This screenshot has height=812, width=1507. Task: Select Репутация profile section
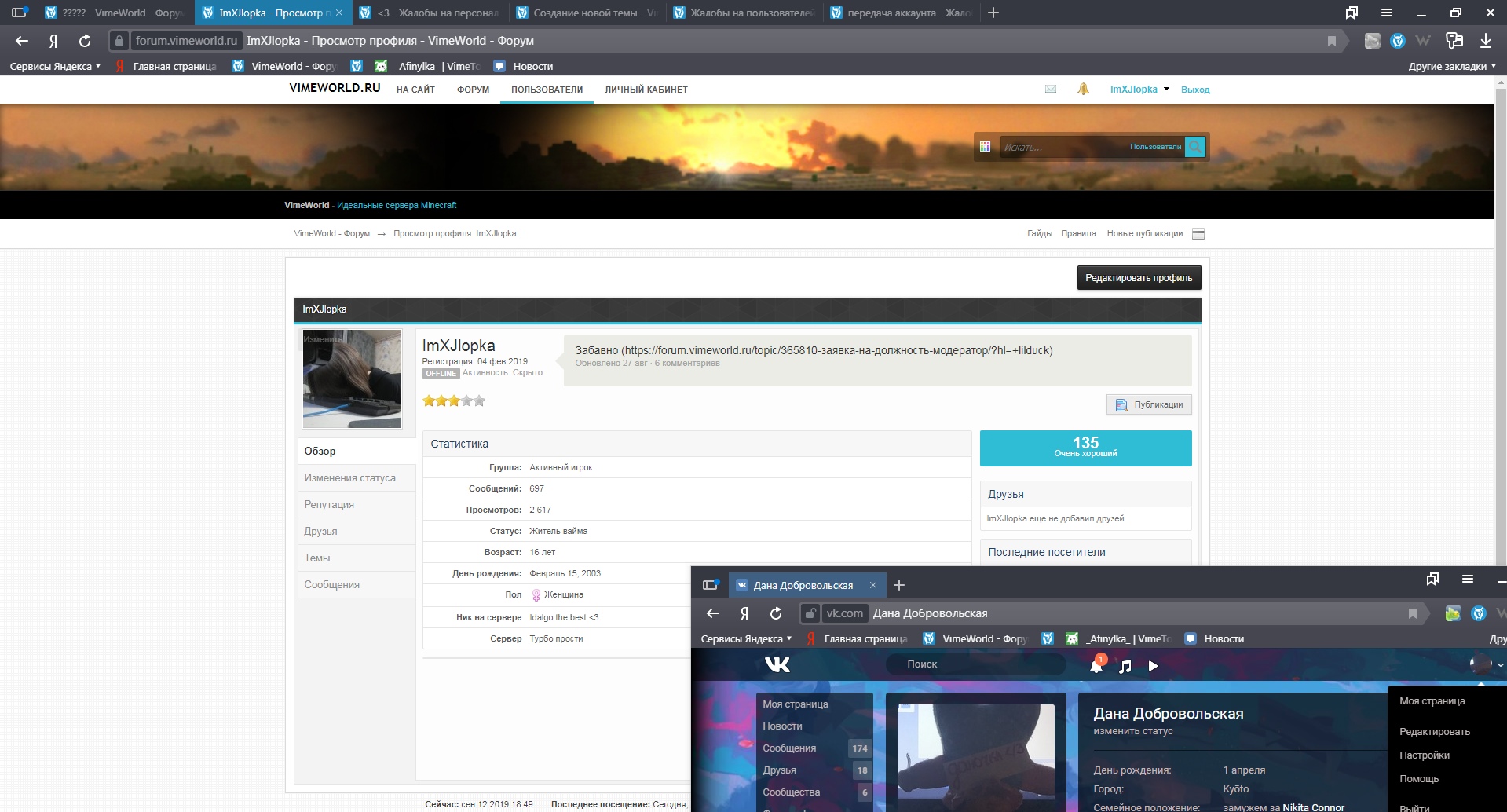(x=357, y=505)
